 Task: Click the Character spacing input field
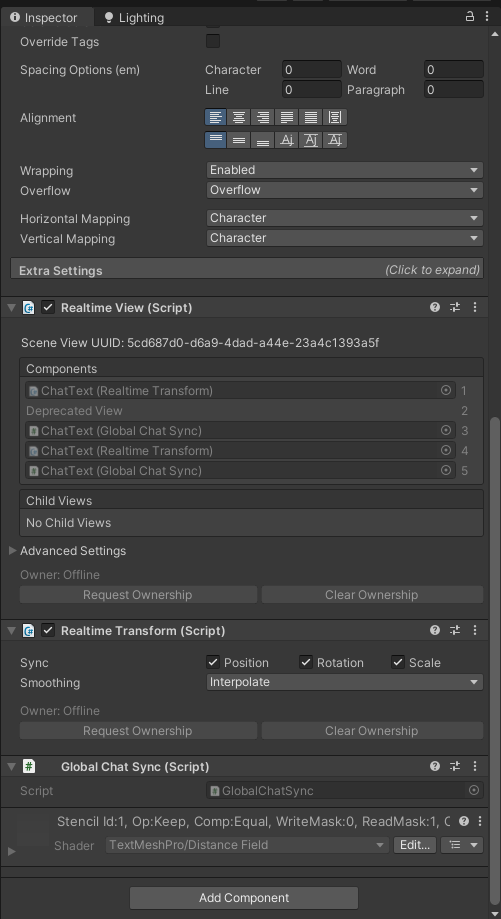(x=312, y=70)
